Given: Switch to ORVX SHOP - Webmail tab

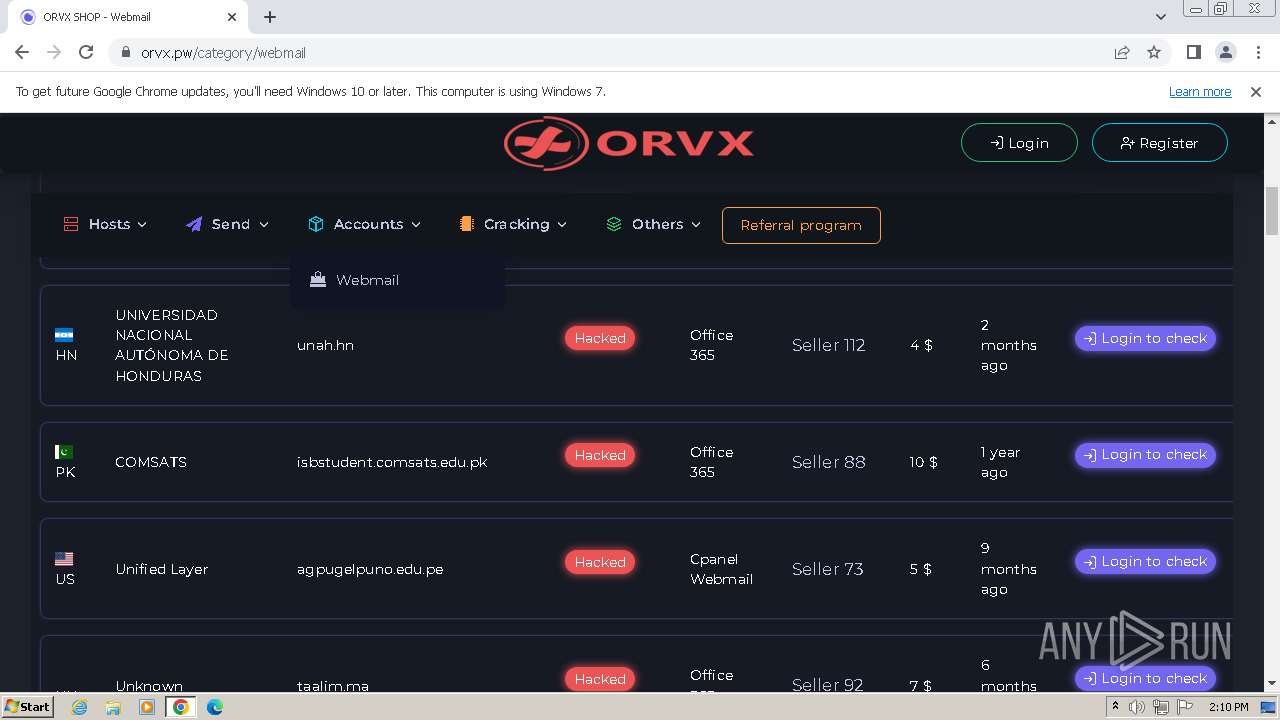Looking at the screenshot, I should pyautogui.click(x=128, y=17).
